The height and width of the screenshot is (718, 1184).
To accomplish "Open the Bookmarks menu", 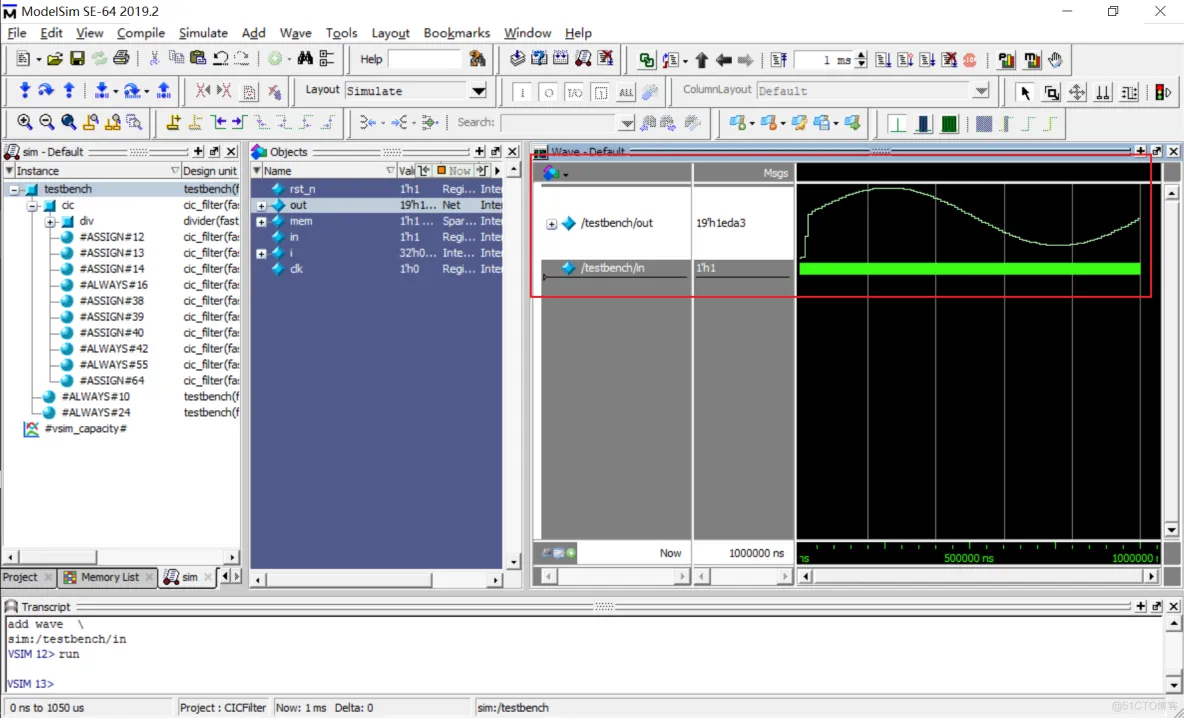I will tap(457, 33).
